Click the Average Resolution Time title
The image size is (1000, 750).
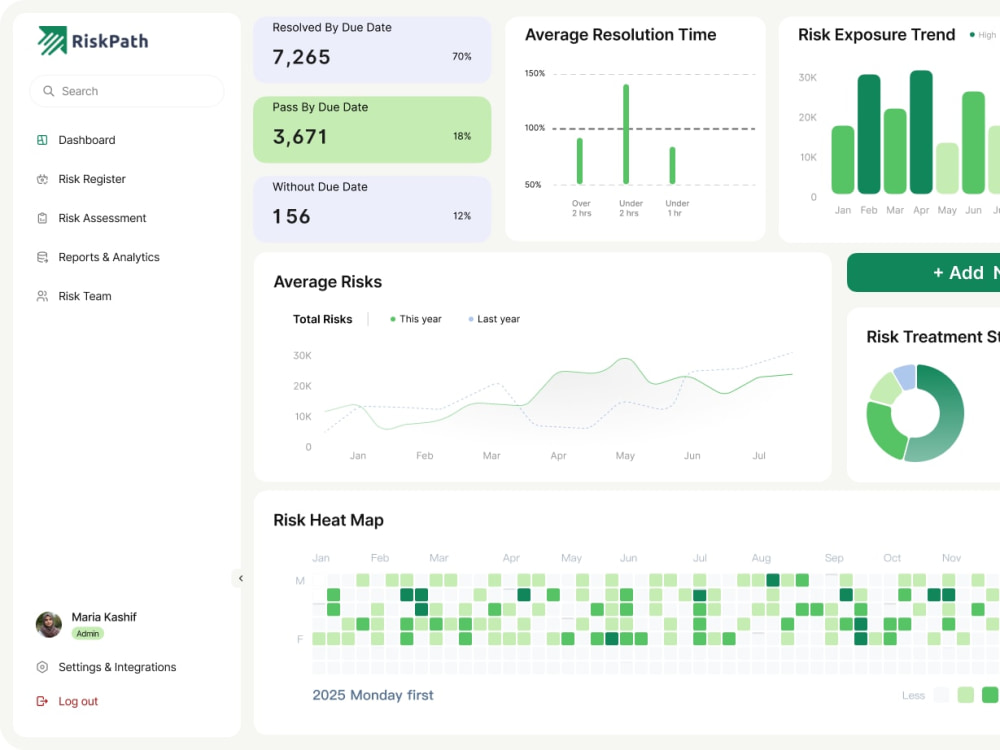[621, 34]
